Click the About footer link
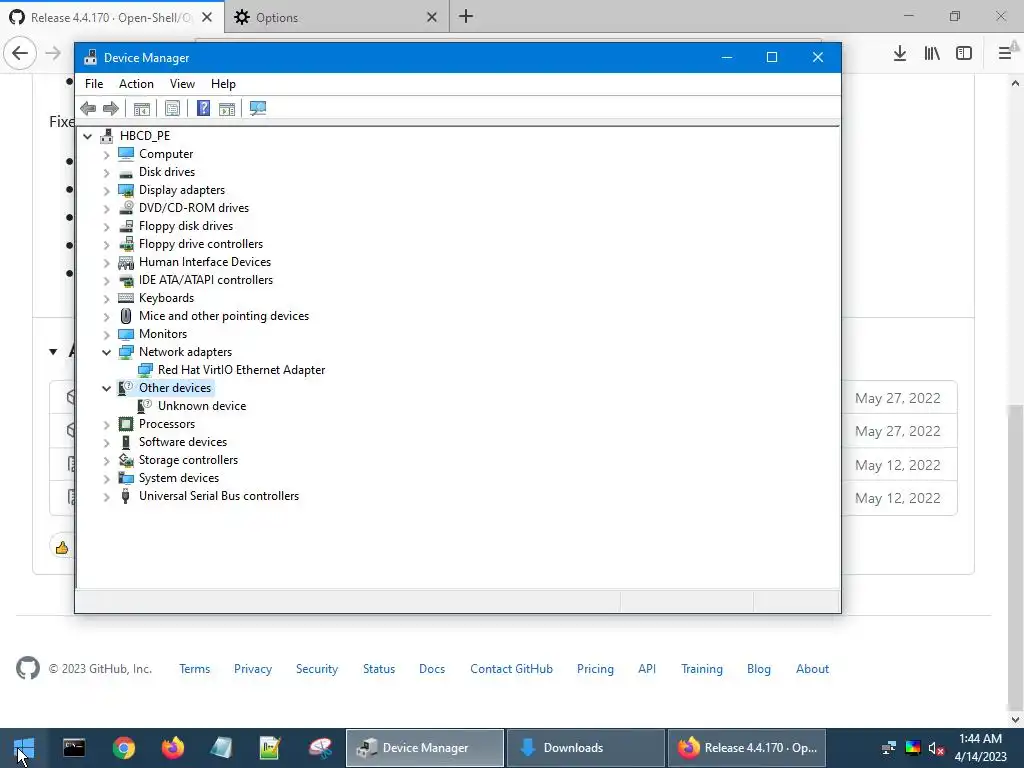This screenshot has height=768, width=1024. point(812,669)
